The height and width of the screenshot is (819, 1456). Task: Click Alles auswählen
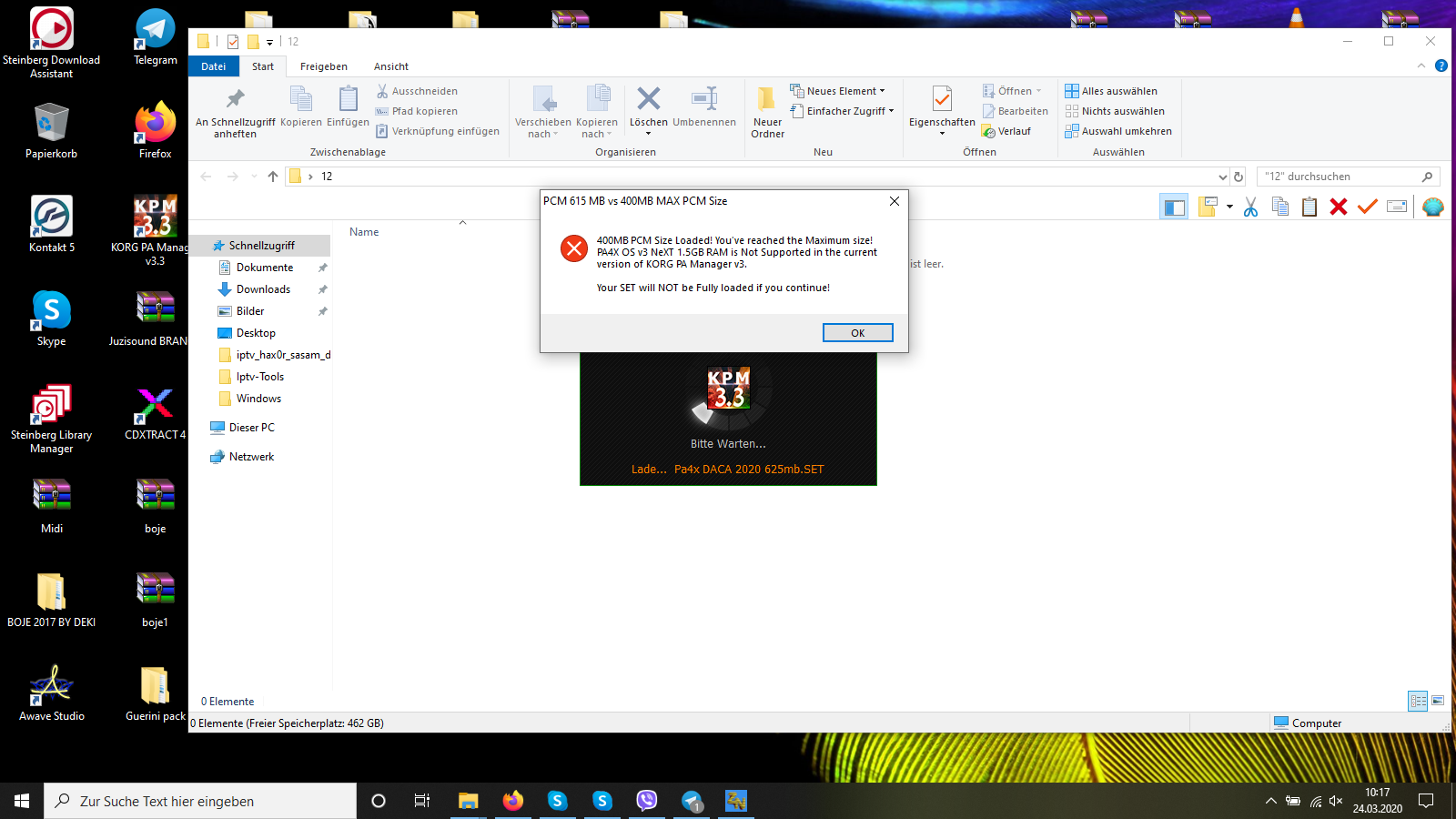[1111, 91]
